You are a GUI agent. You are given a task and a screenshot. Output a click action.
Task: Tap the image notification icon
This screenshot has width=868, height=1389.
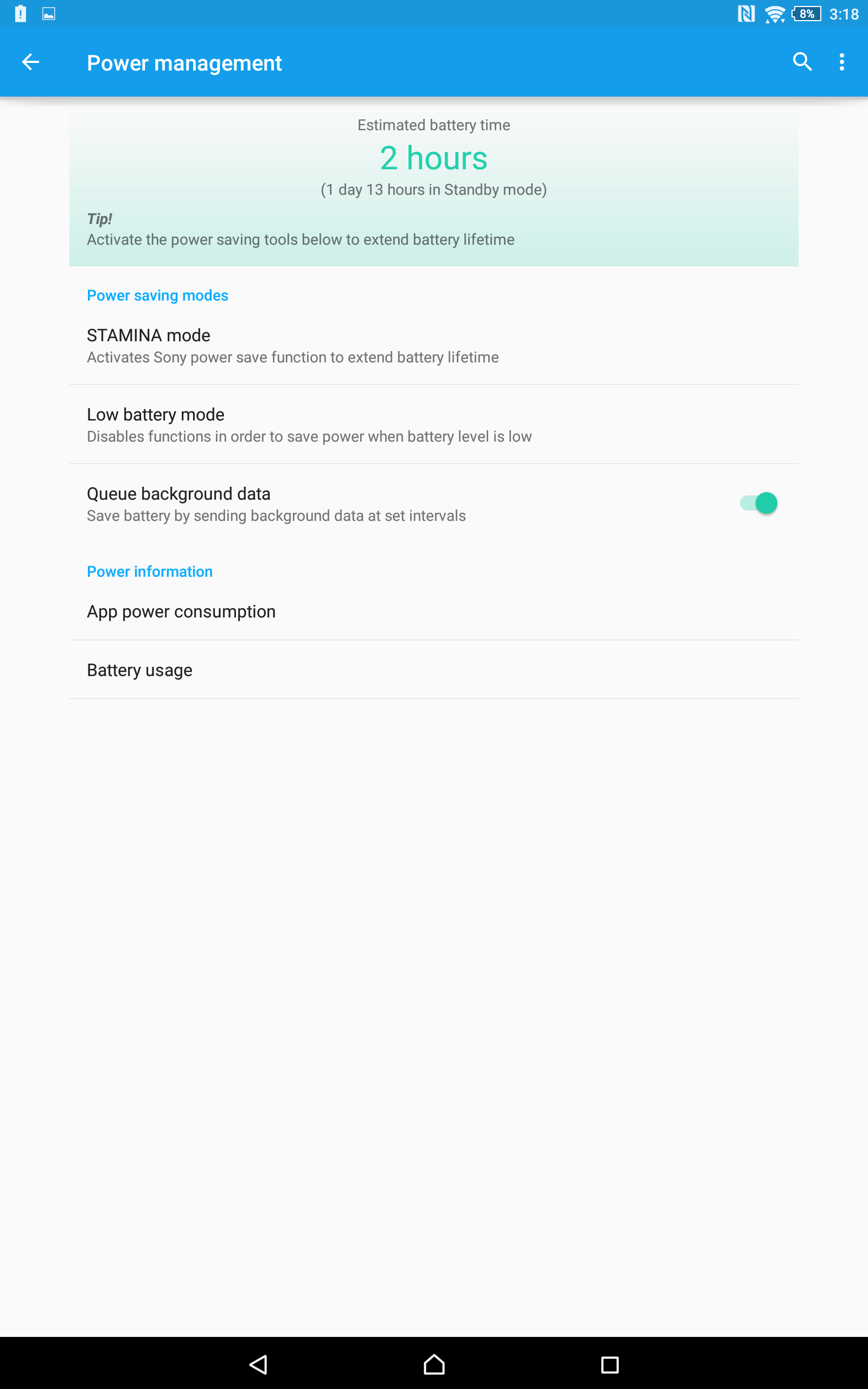(49, 14)
